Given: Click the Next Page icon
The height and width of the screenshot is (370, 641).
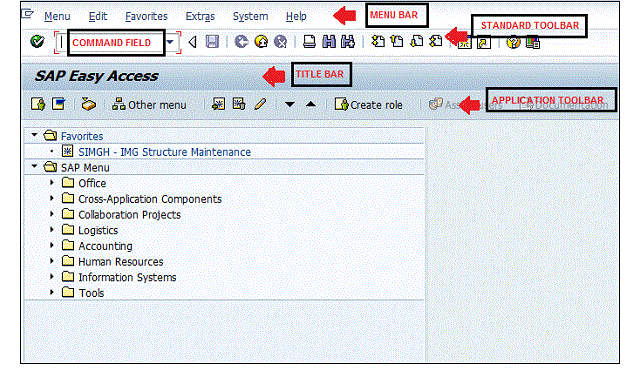Looking at the screenshot, I should pyautogui.click(x=417, y=42).
